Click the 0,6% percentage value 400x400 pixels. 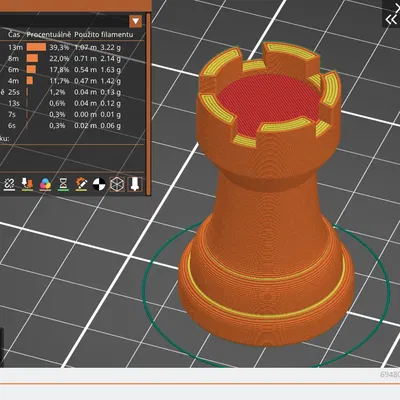pyautogui.click(x=57, y=103)
